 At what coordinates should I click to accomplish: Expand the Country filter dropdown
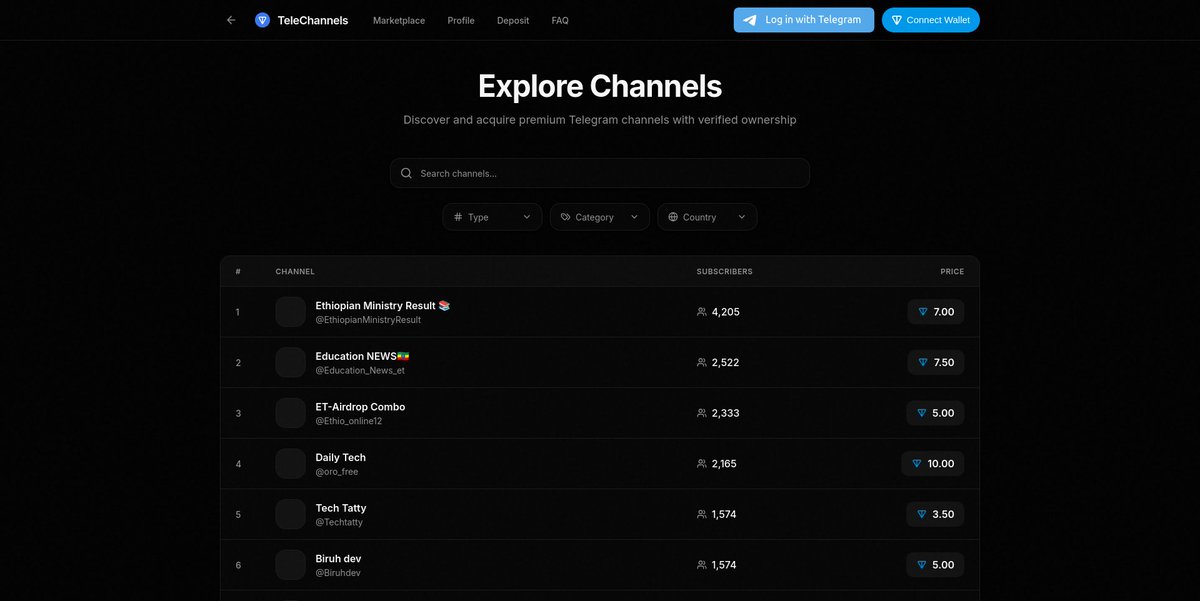click(x=707, y=217)
